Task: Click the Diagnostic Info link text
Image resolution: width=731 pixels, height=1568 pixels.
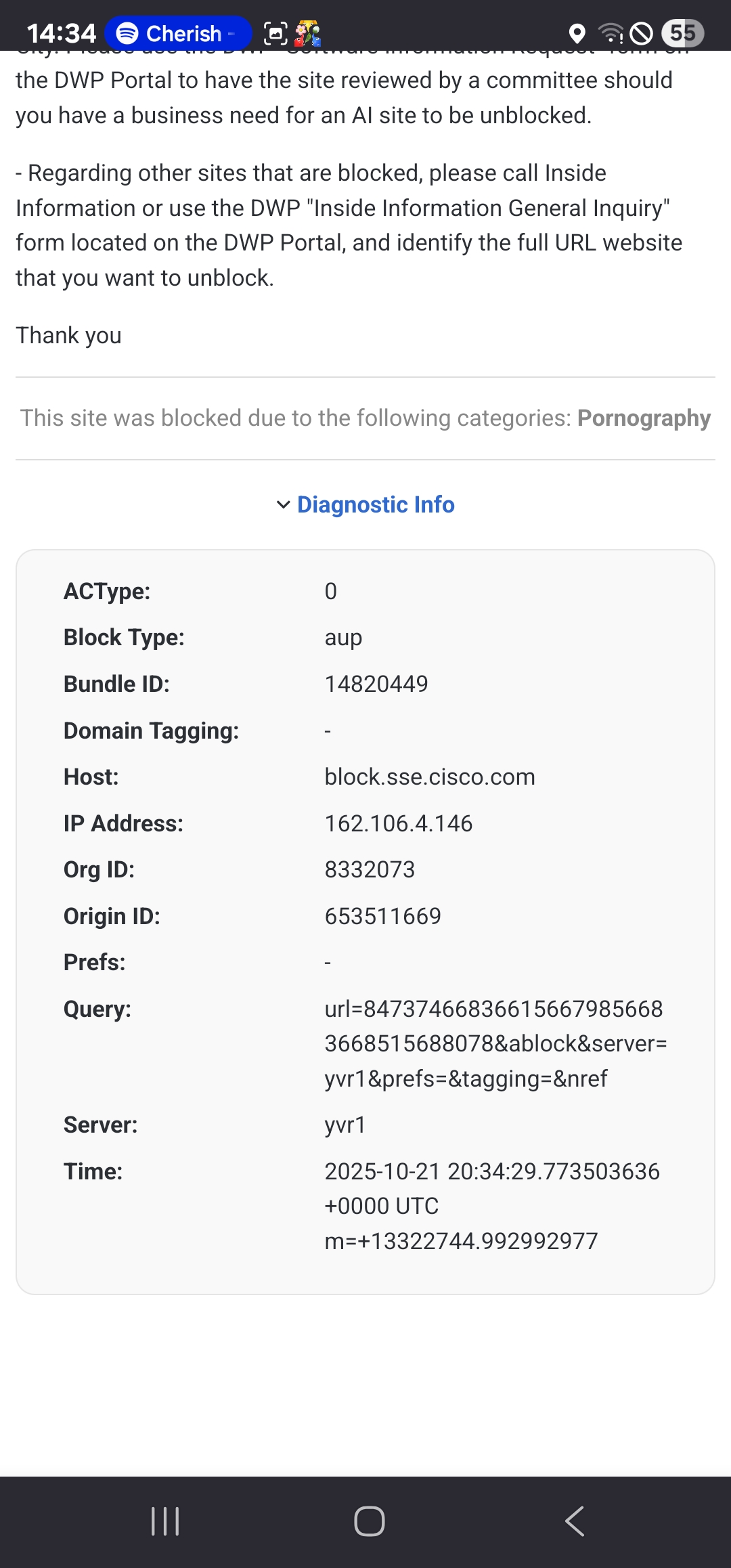Action: (x=376, y=504)
